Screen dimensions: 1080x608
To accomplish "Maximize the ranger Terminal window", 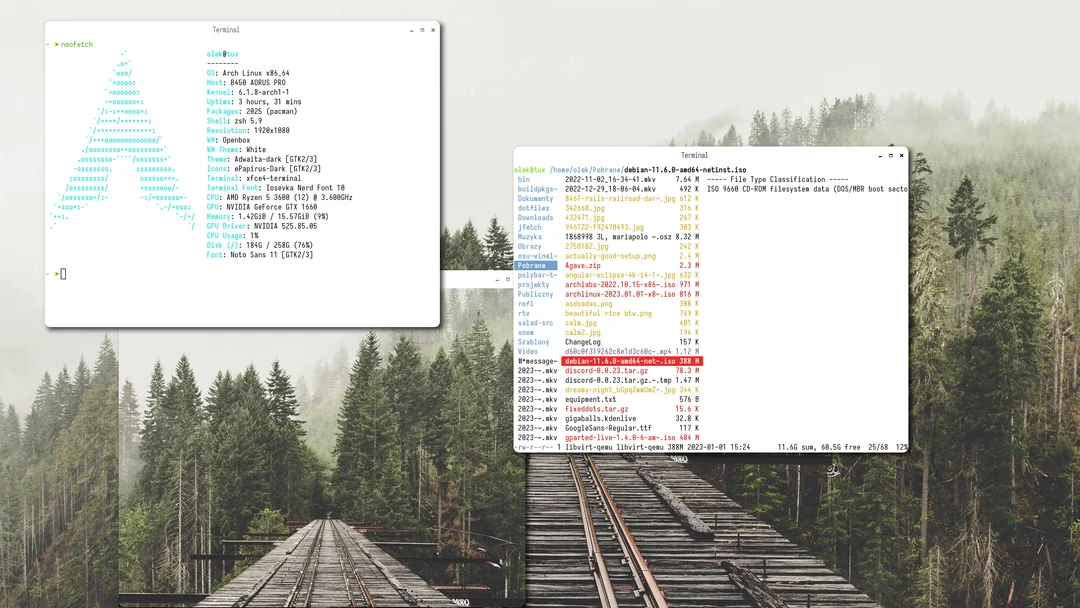I will point(890,155).
